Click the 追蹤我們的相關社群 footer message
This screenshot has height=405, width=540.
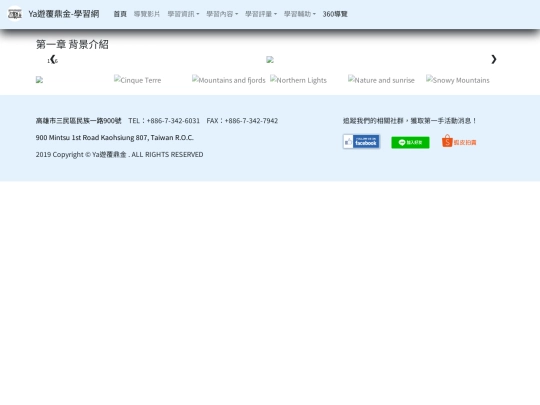tap(410, 121)
